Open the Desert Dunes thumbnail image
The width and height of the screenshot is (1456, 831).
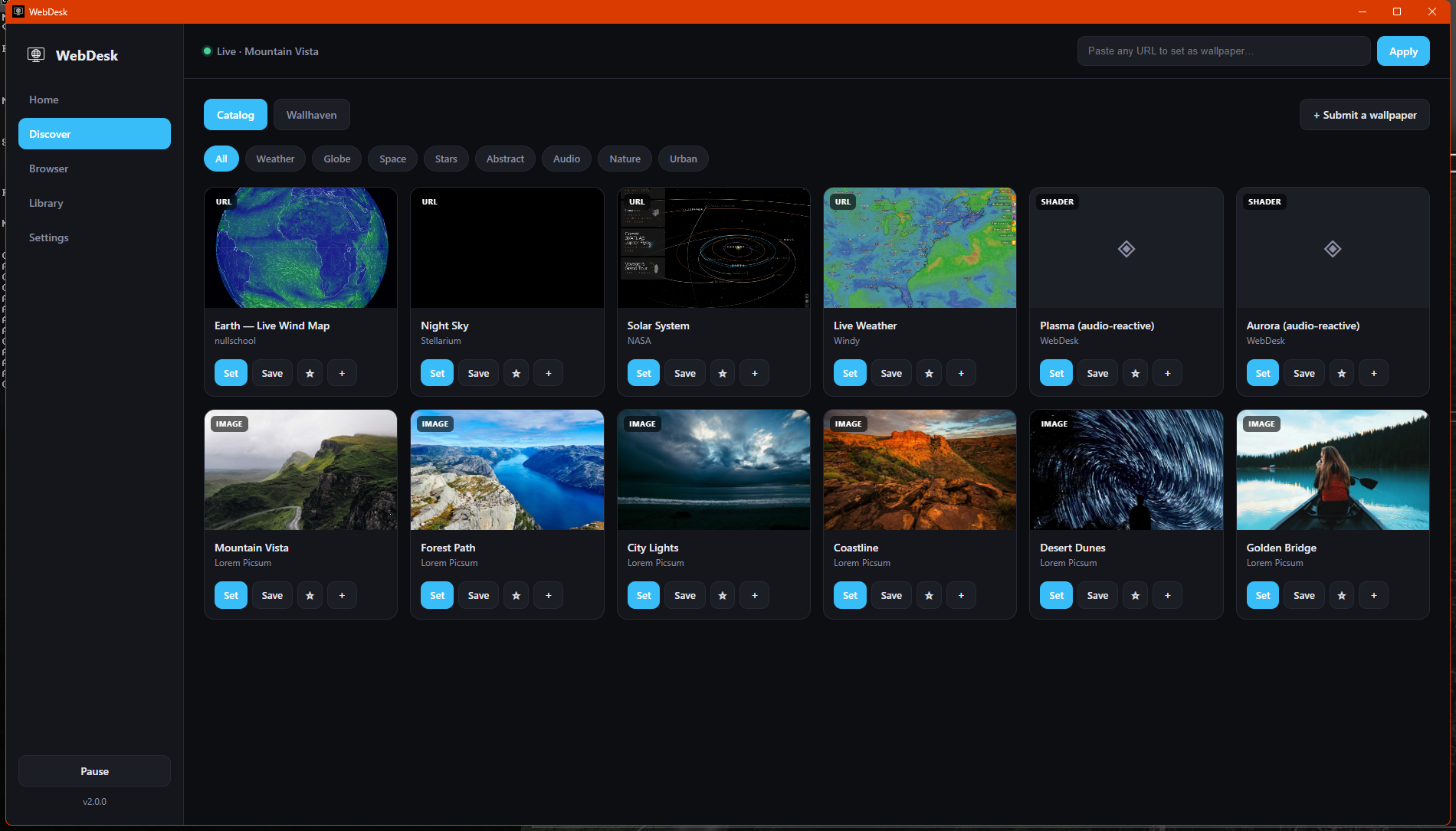pyautogui.click(x=1126, y=469)
